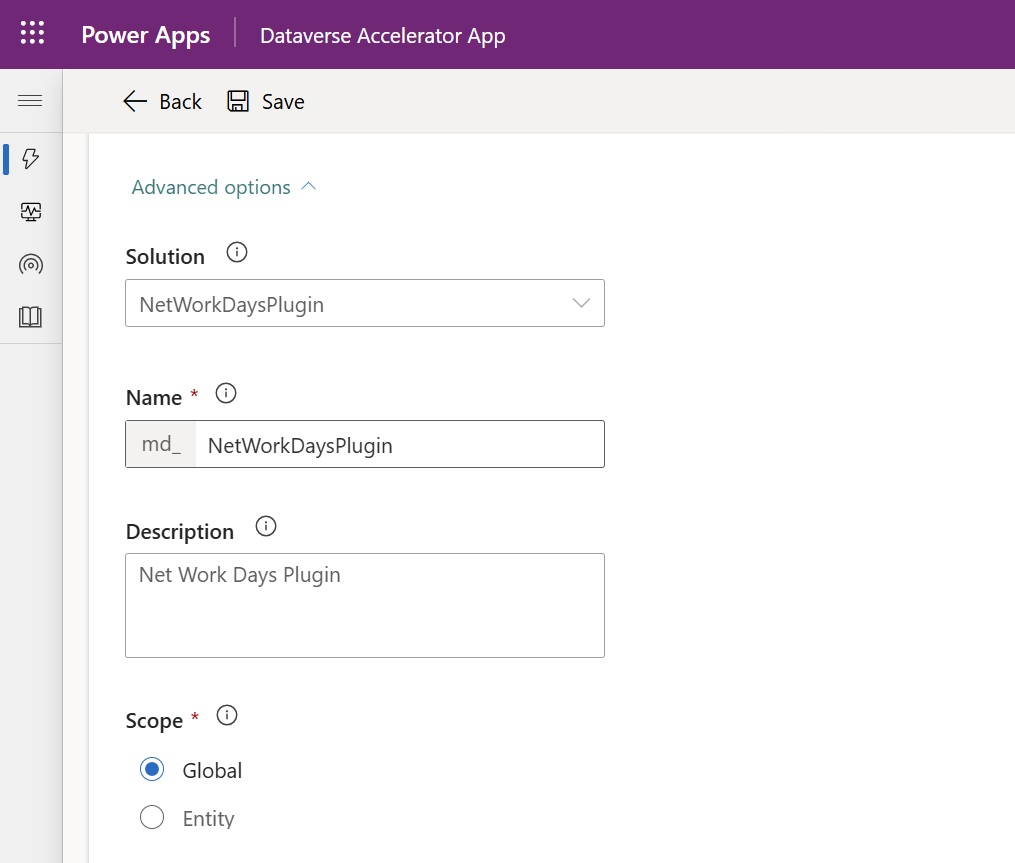Click the Power Apps title link

point(146,35)
